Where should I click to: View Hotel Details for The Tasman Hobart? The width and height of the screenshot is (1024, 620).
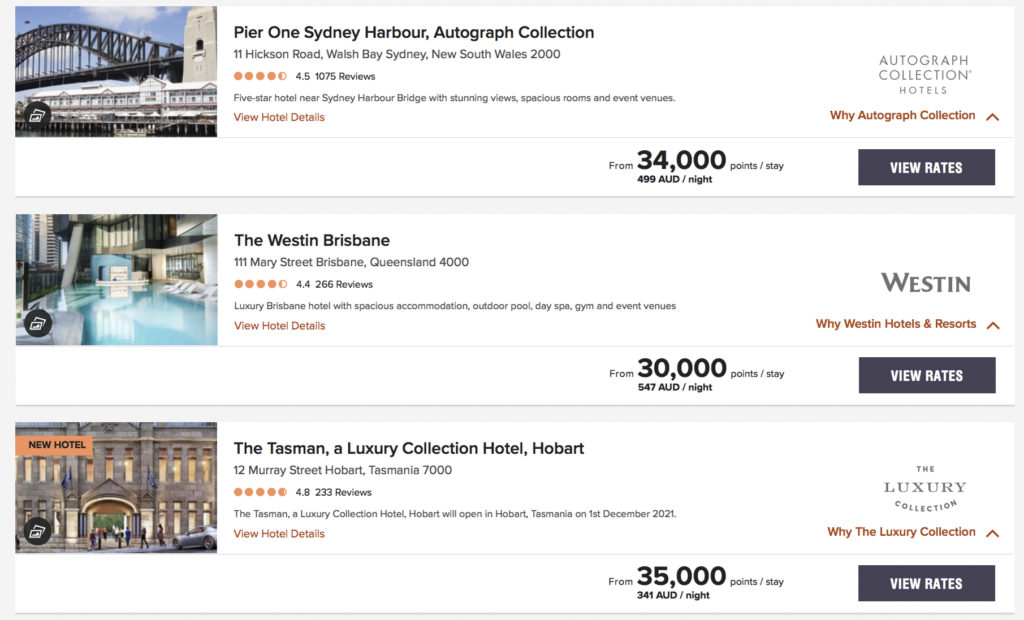click(x=278, y=533)
